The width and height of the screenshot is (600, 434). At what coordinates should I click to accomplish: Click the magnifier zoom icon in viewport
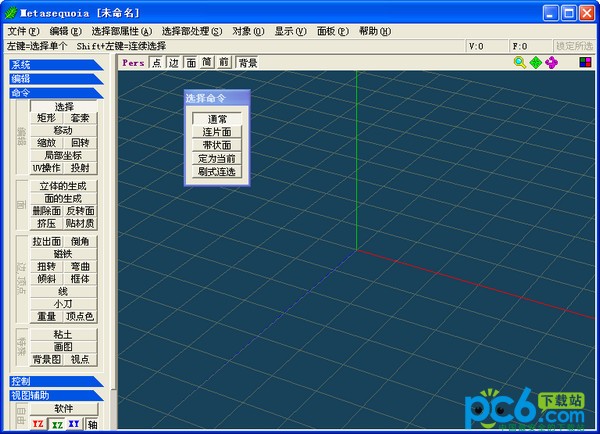[x=520, y=62]
